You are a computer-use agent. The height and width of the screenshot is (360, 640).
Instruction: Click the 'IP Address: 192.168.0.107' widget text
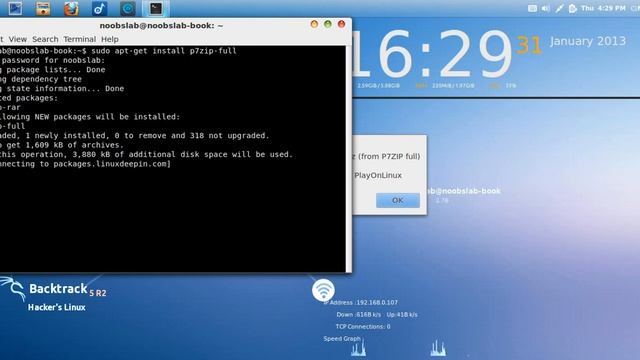pyautogui.click(x=360, y=302)
